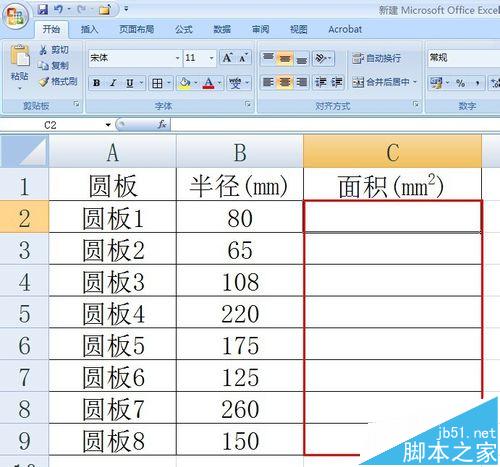This screenshot has width=500, height=467.
Task: Align text to top
Action: 268,58
